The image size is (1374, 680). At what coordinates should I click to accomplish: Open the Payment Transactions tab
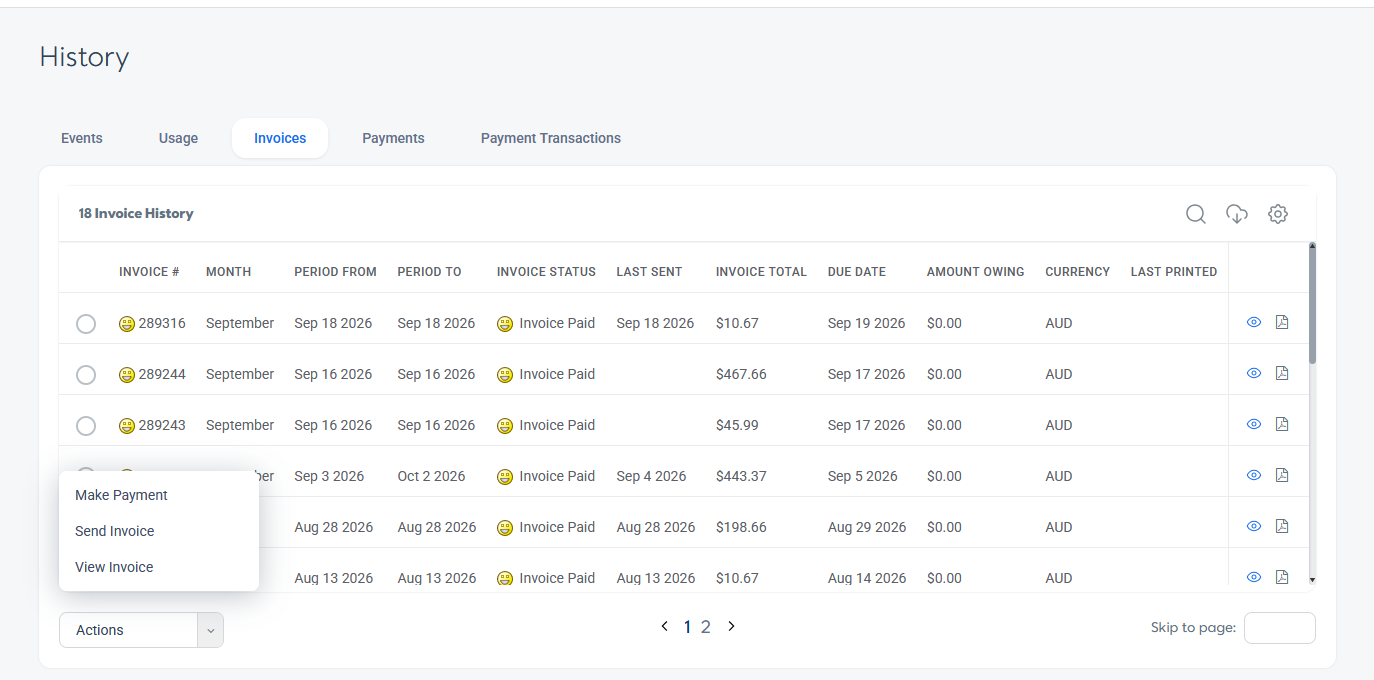[551, 138]
